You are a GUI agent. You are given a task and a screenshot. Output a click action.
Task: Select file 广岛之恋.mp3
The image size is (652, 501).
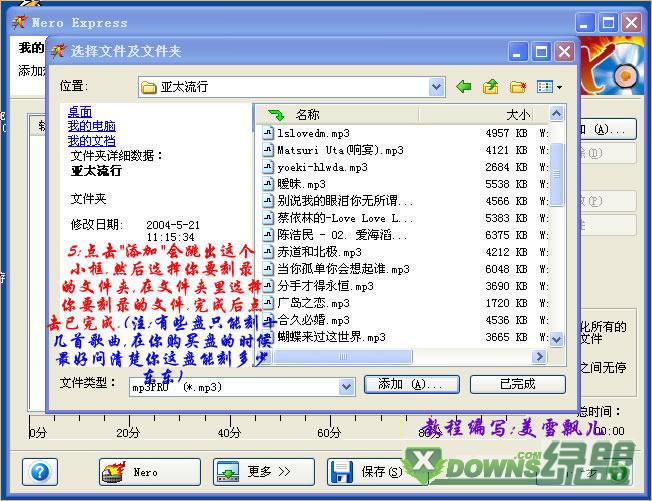(313, 304)
